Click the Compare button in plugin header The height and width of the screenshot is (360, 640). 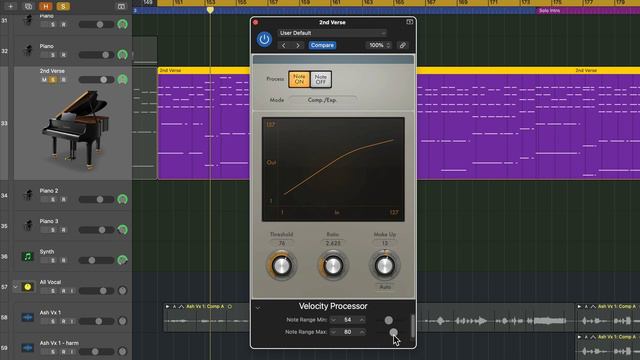(322, 45)
